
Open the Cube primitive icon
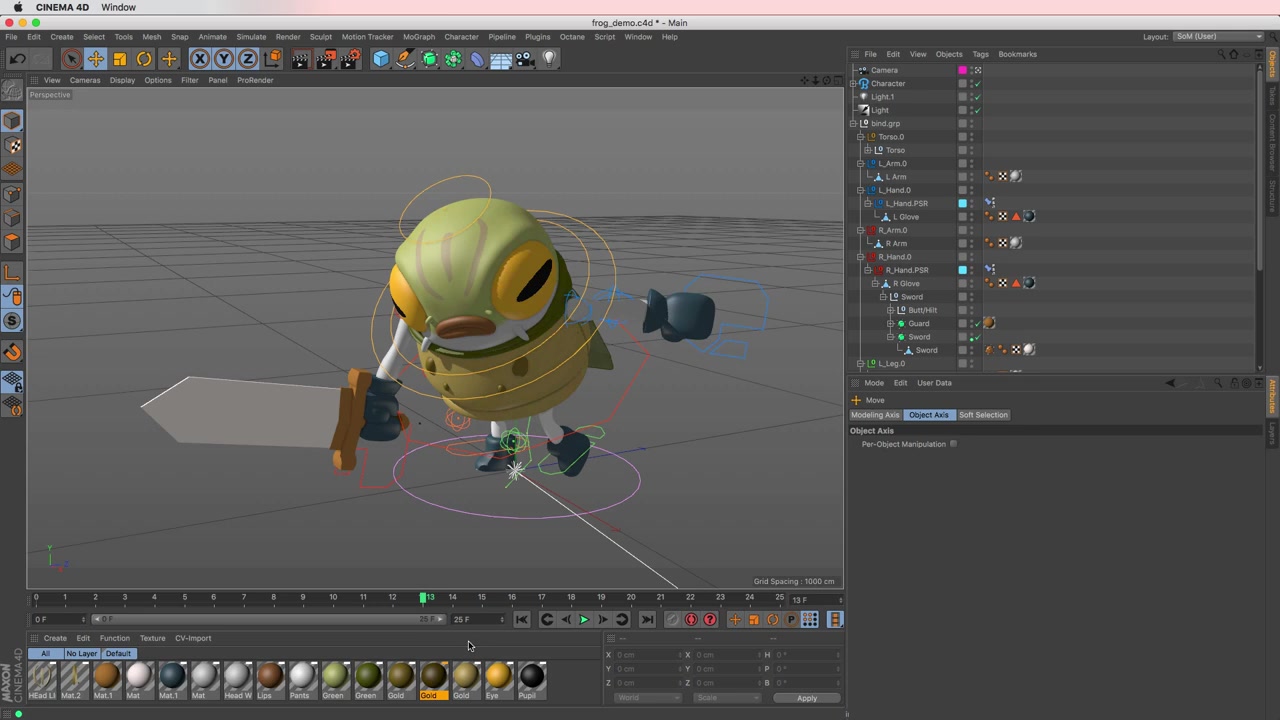(381, 58)
